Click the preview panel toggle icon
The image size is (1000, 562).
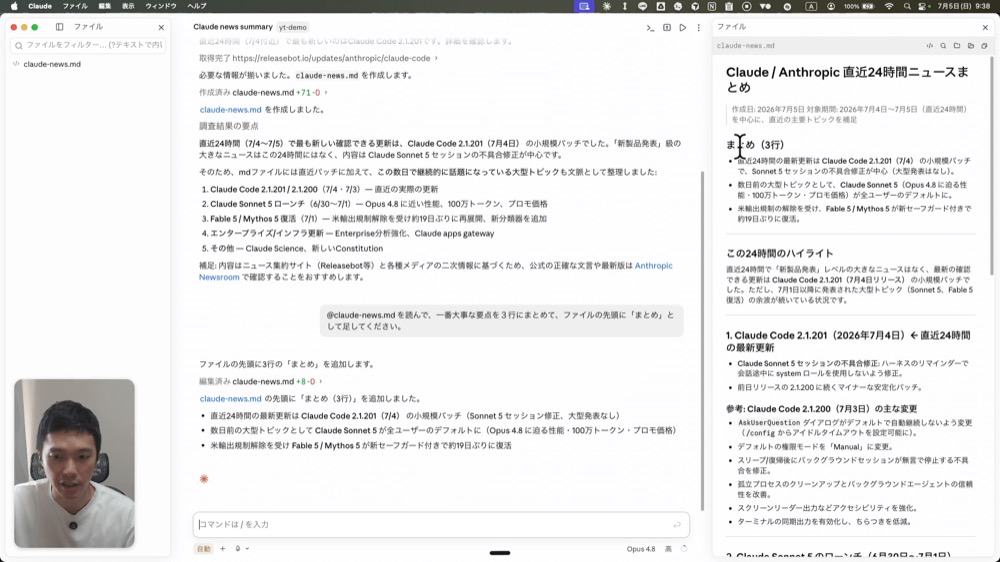pos(666,27)
